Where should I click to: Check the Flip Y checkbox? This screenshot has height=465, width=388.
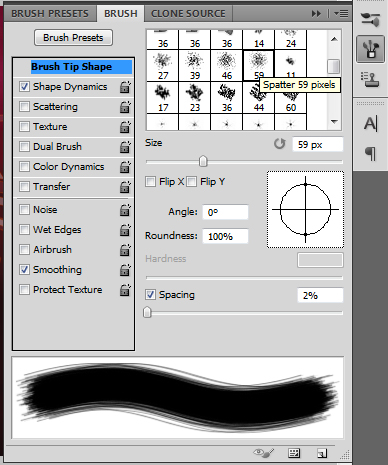tap(191, 182)
